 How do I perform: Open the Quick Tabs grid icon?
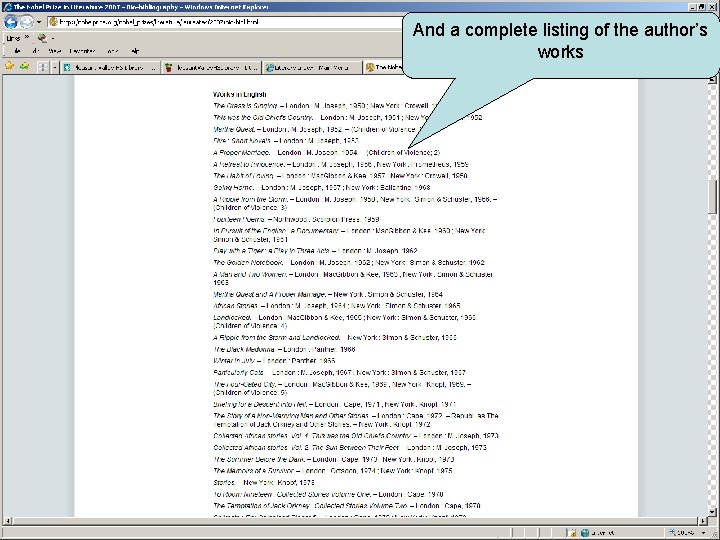(x=43, y=68)
